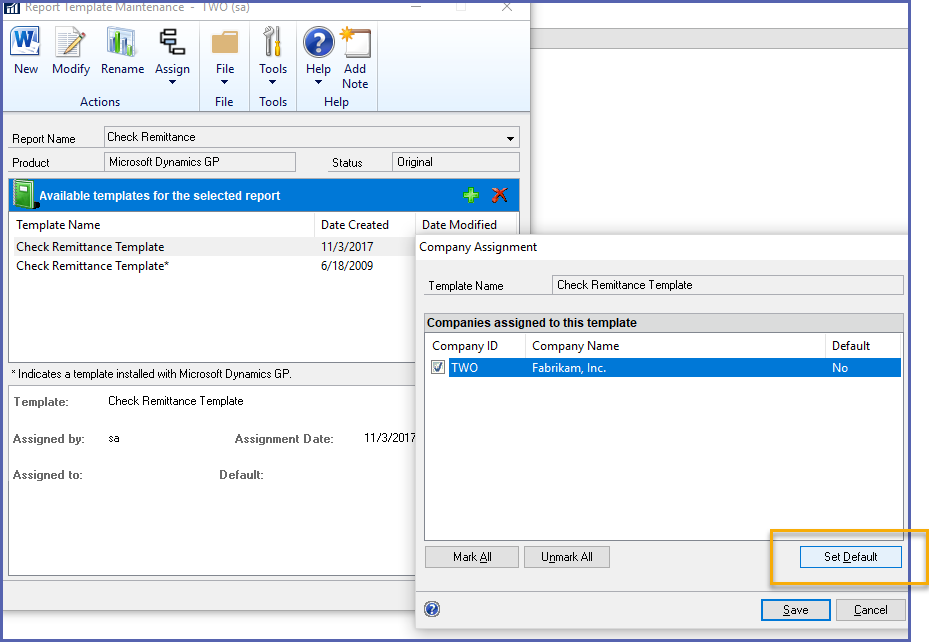Click the Fabrikam, Inc. company name cell
This screenshot has width=929, height=642.
coord(569,368)
